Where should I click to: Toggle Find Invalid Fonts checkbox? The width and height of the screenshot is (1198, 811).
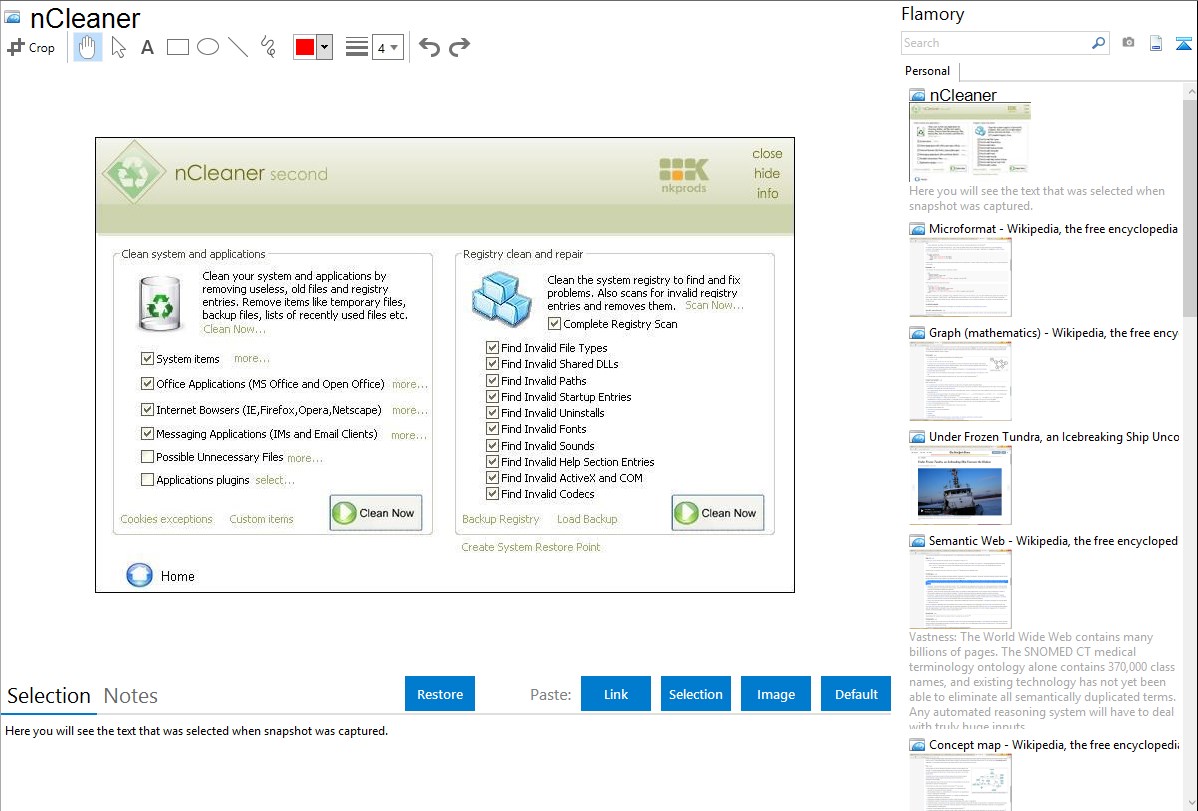[492, 429]
